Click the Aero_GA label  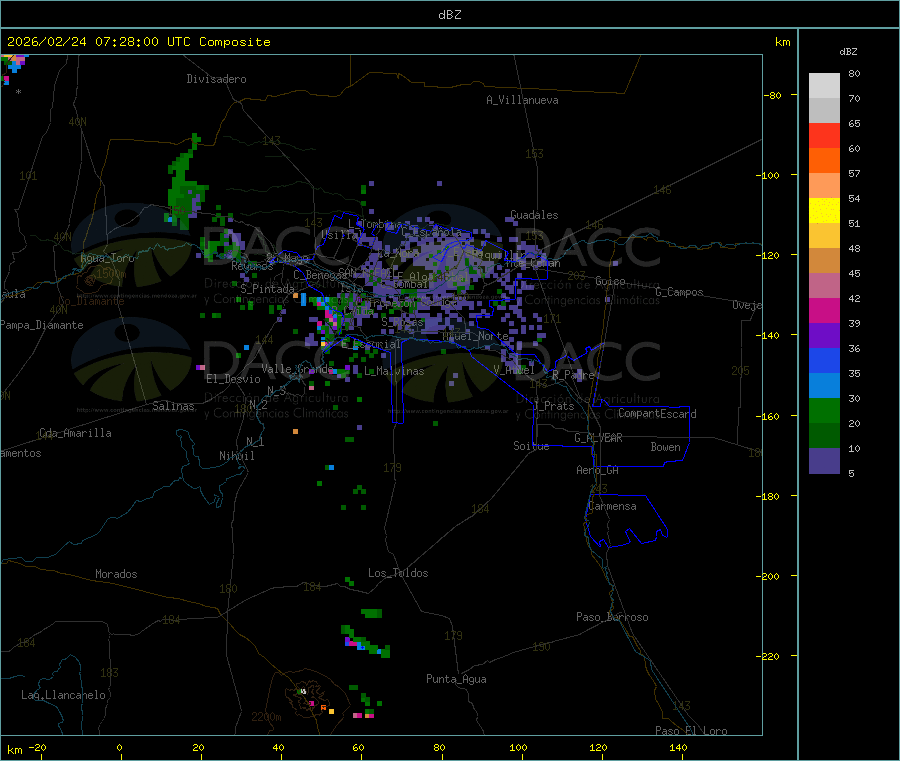(597, 470)
